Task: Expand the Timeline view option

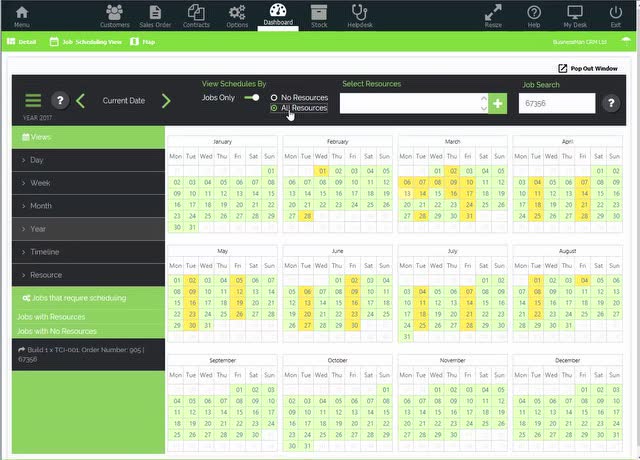Action: pyautogui.click(x=88, y=252)
